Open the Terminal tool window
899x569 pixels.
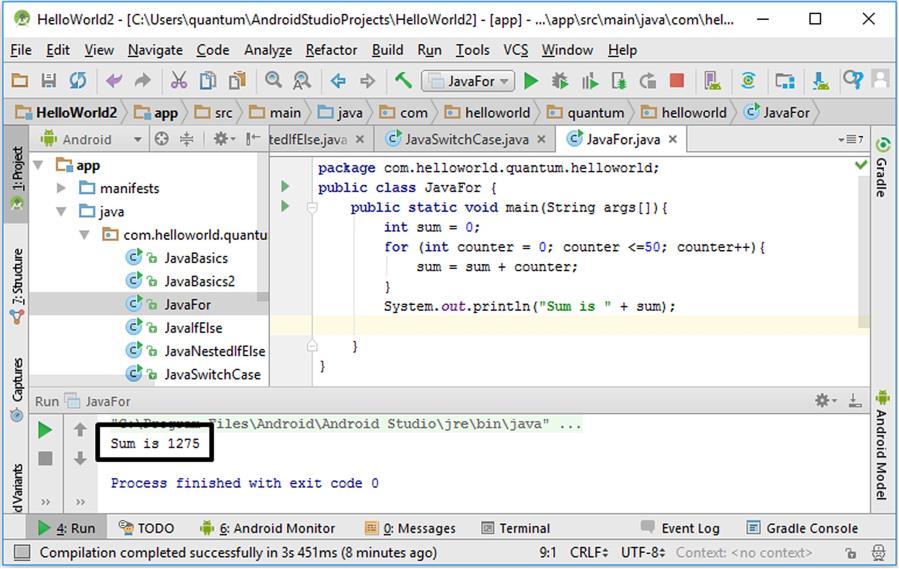[515, 528]
